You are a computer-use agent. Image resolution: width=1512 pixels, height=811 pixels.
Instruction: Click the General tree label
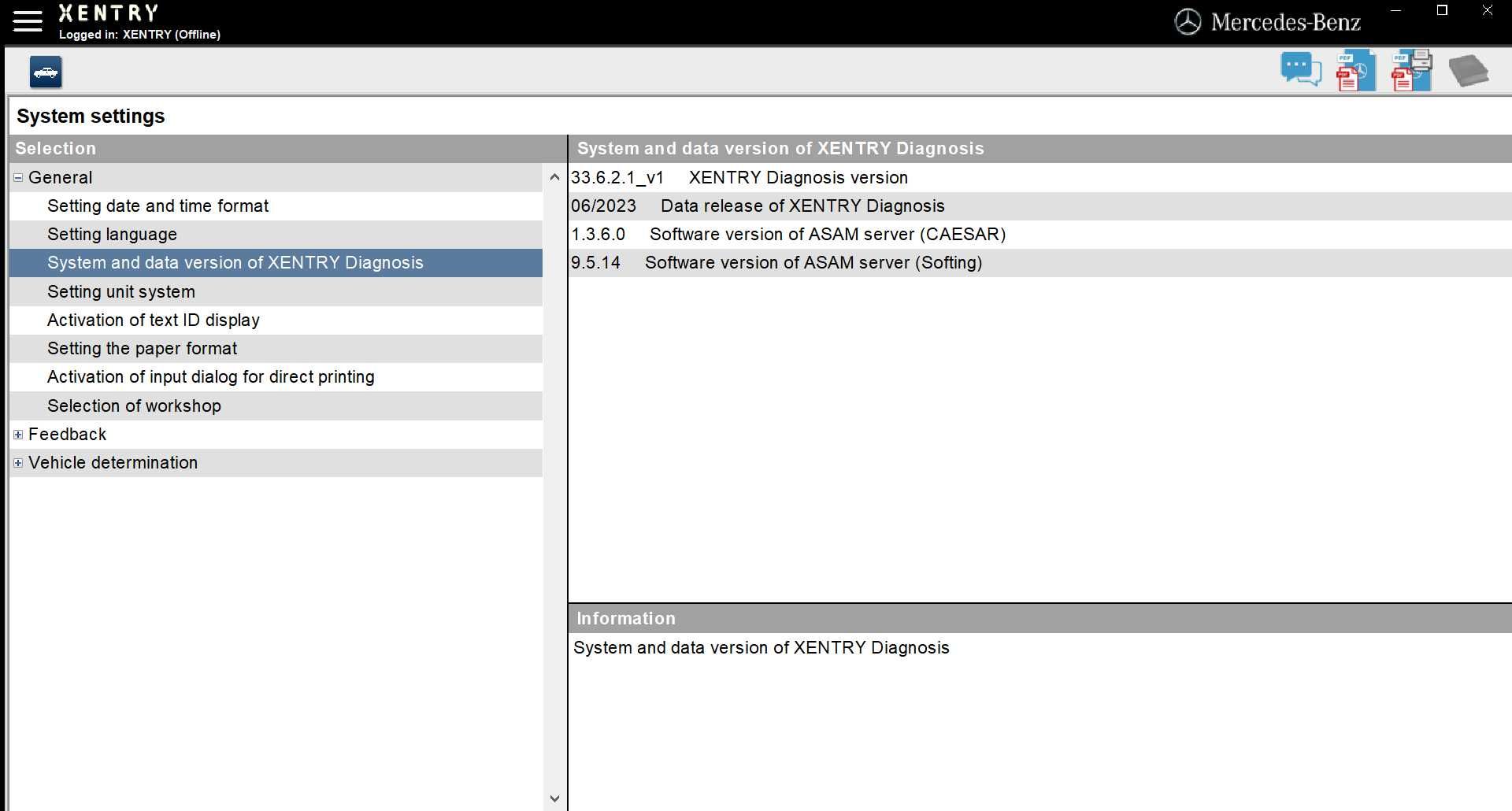pos(60,178)
